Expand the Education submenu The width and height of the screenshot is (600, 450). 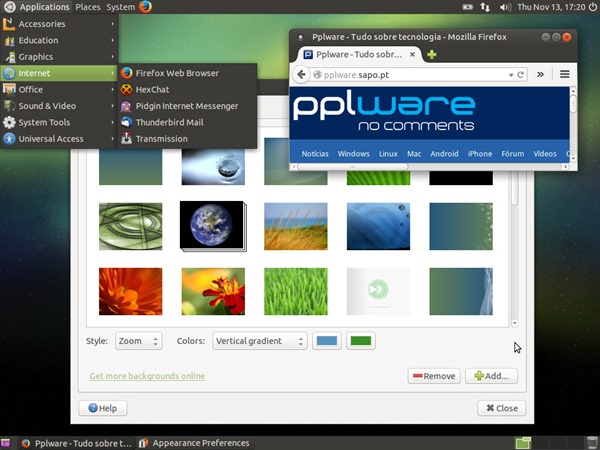coord(59,40)
